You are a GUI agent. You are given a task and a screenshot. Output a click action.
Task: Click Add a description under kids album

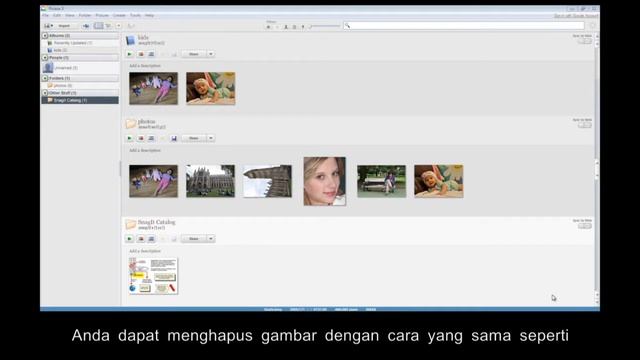(145, 66)
